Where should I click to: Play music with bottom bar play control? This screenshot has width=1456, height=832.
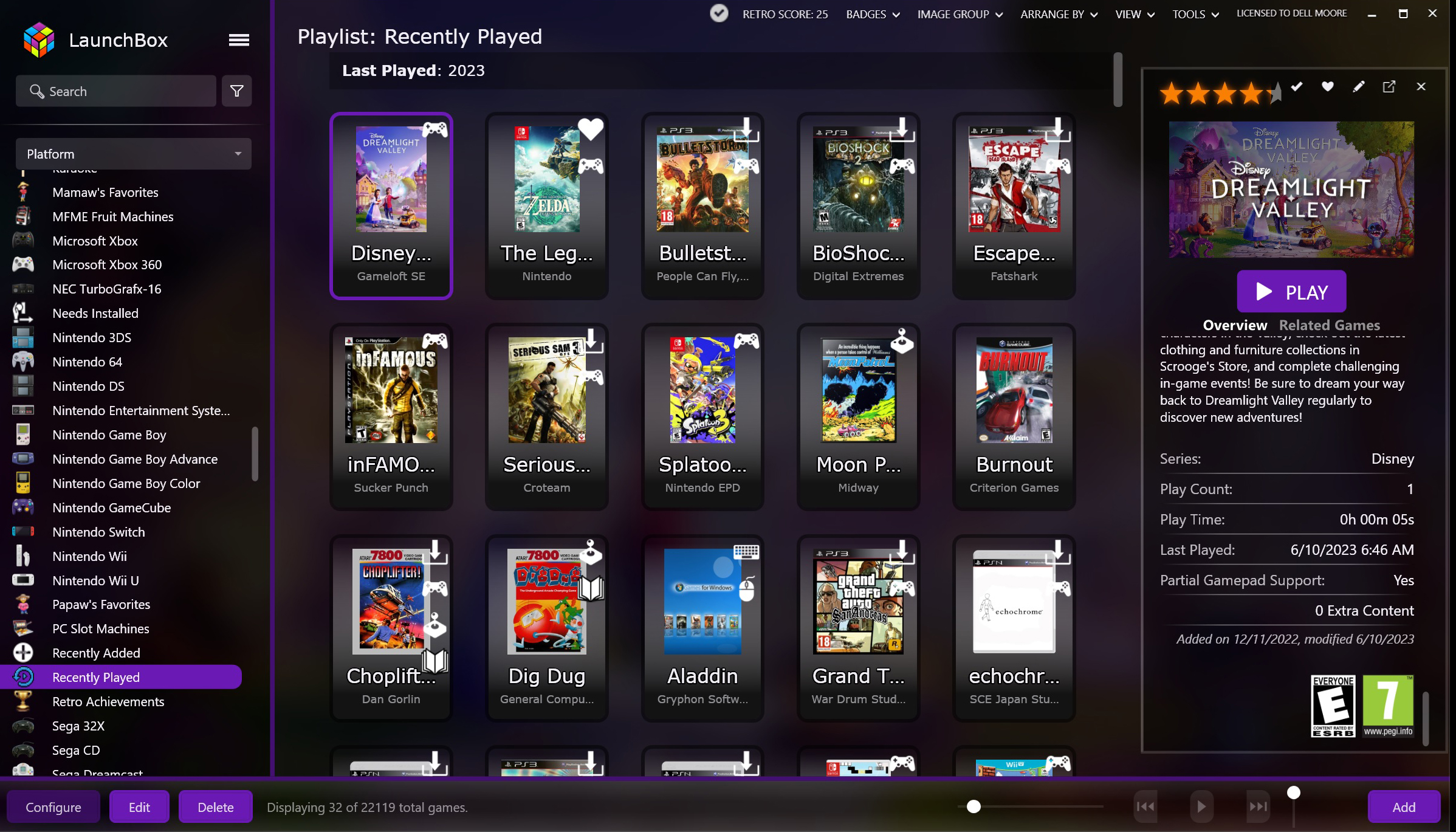(x=1201, y=806)
